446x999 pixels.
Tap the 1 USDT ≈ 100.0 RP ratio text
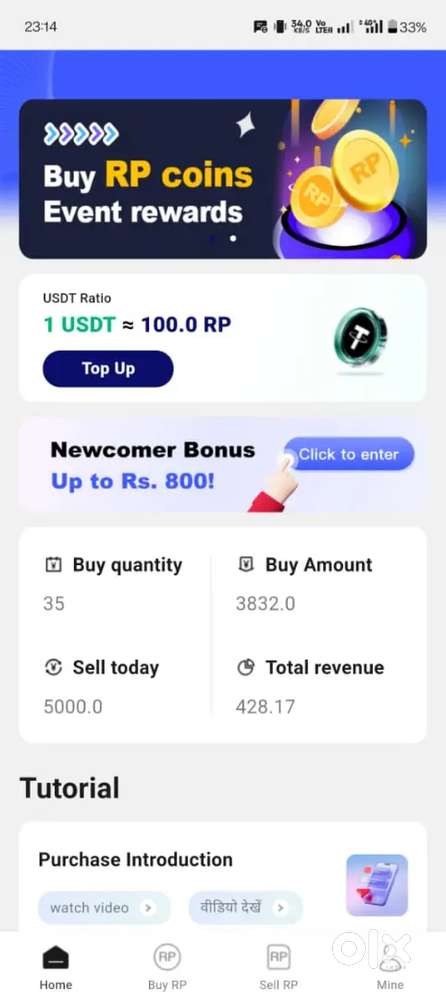coord(137,325)
